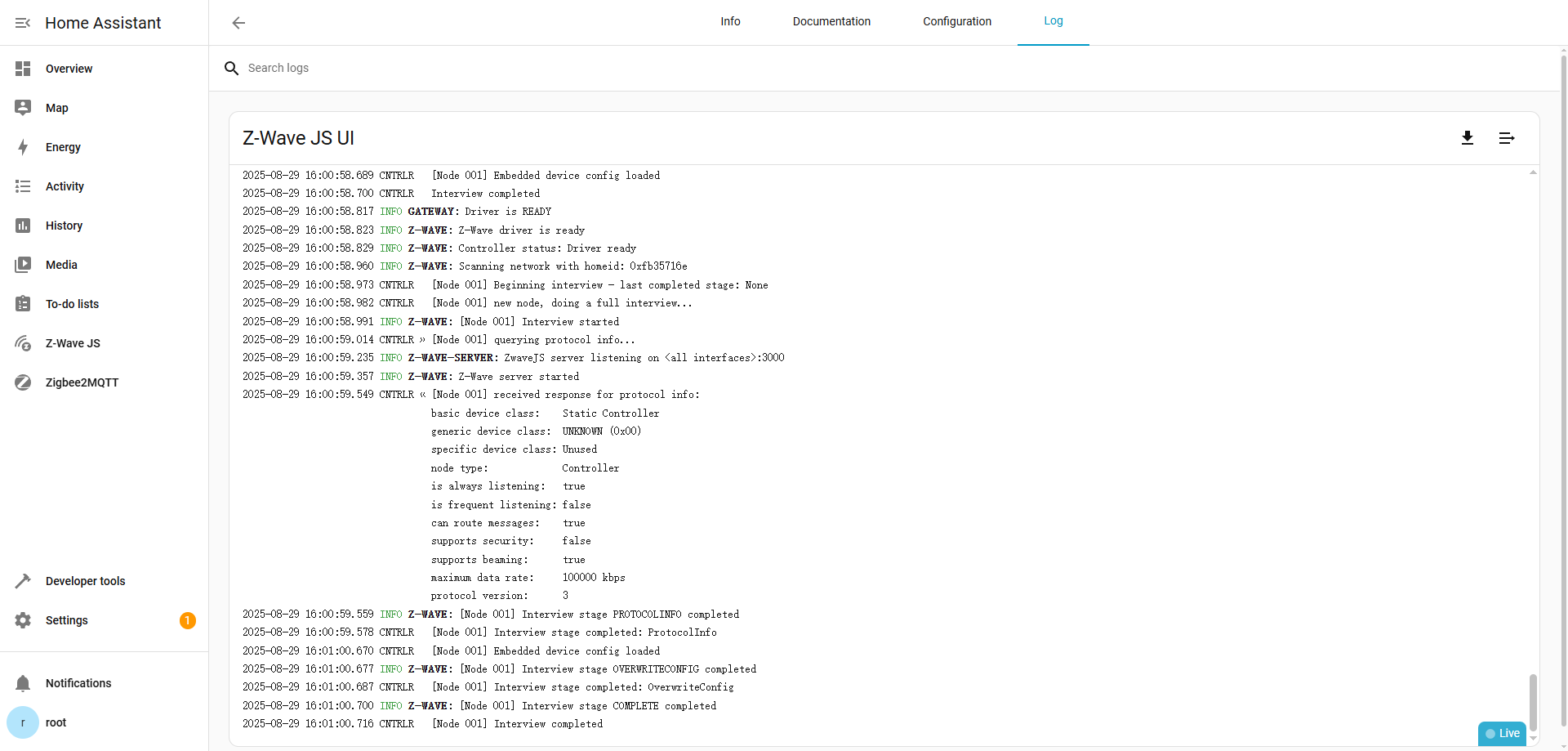The width and height of the screenshot is (1568, 751).
Task: Download the Z-Wave JS UI logs
Action: [1467, 138]
